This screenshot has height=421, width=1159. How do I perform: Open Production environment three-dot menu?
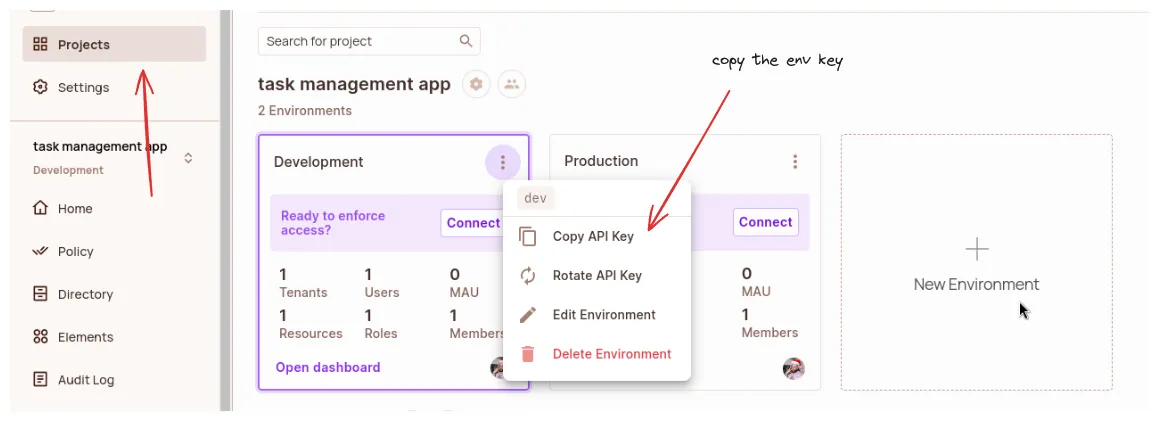point(795,162)
